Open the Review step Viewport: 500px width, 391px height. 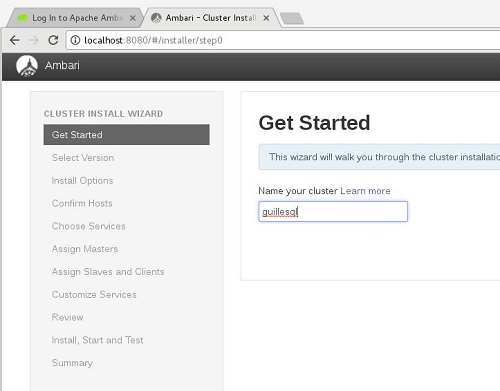[67, 317]
